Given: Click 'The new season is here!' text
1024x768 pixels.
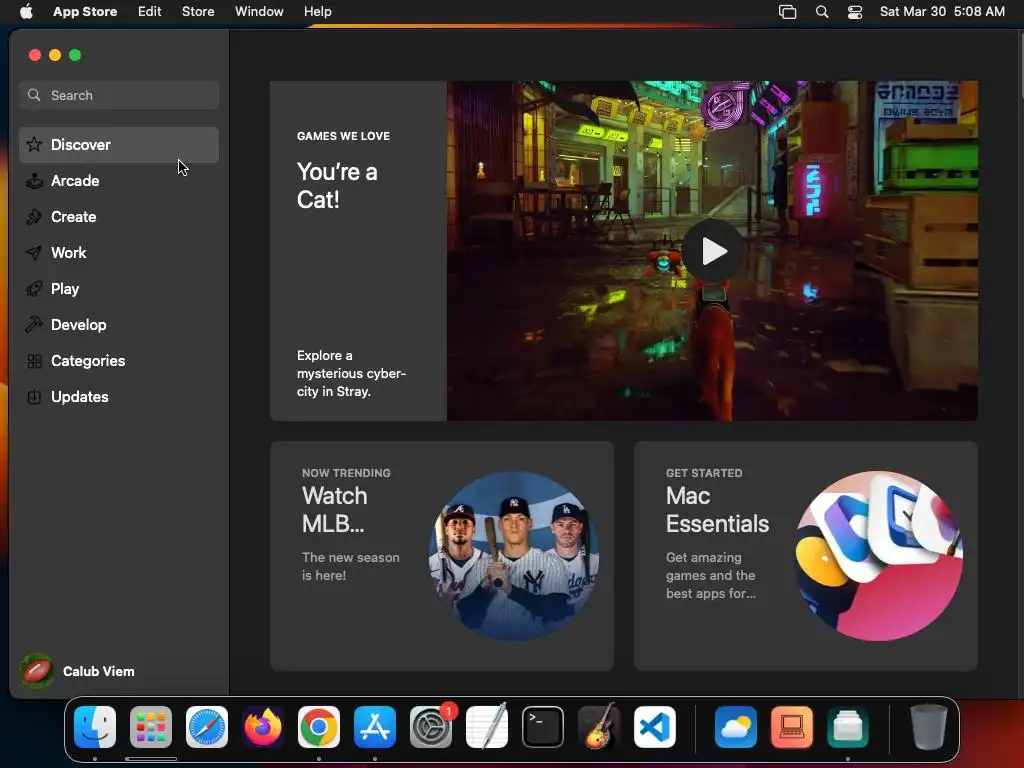Looking at the screenshot, I should point(351,566).
